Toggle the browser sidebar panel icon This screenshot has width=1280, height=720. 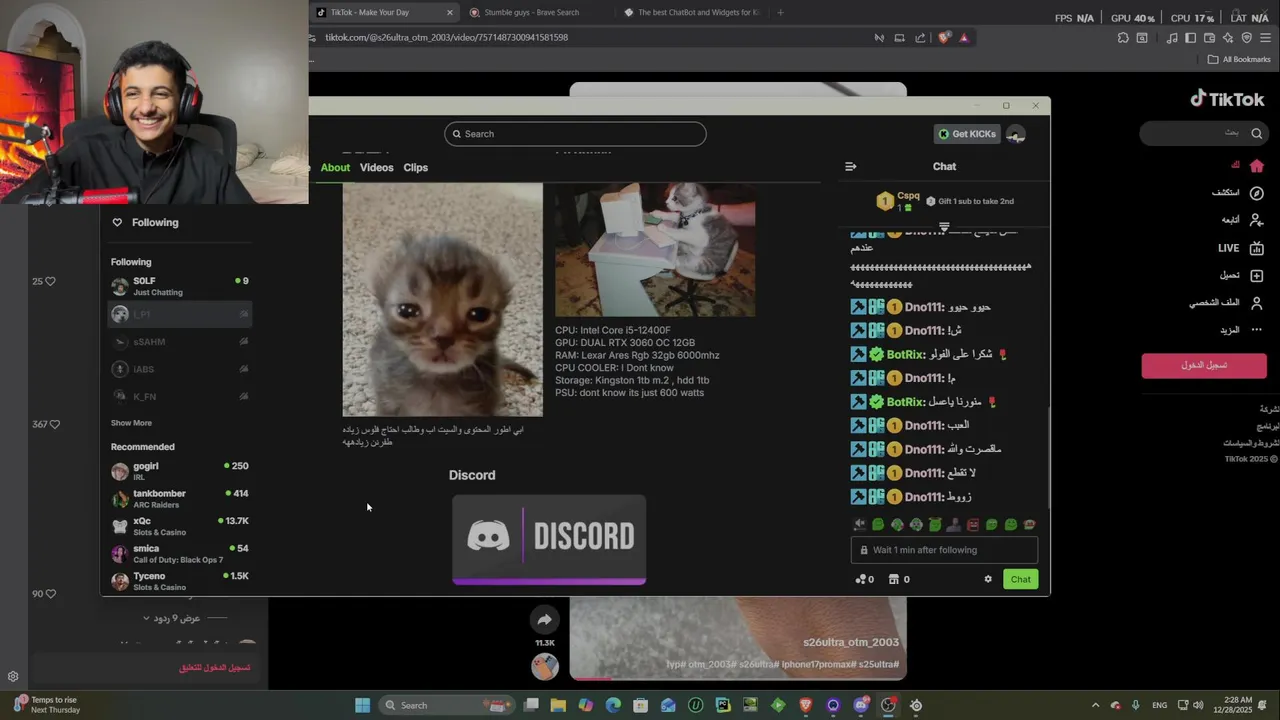tap(1190, 38)
